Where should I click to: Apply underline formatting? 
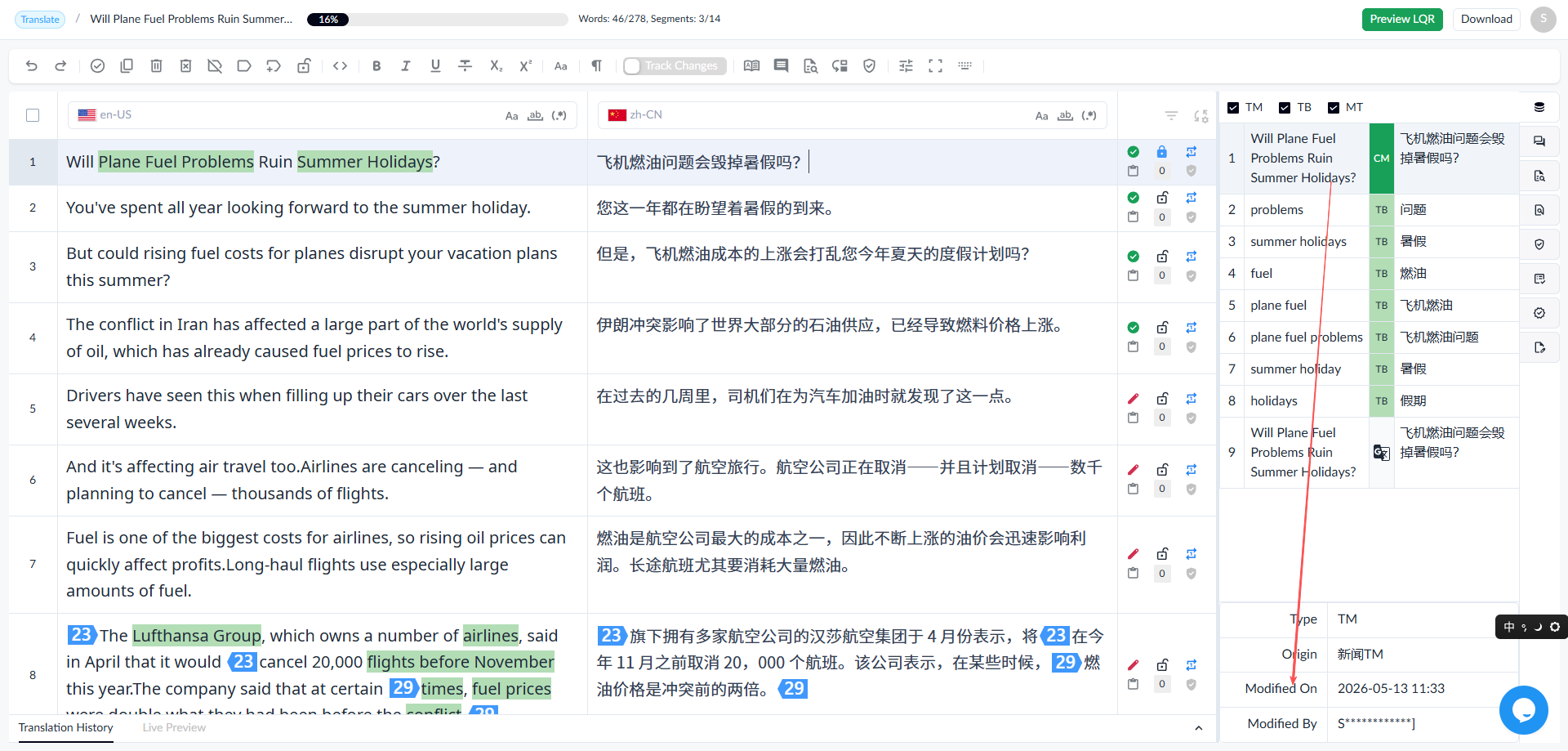[435, 66]
